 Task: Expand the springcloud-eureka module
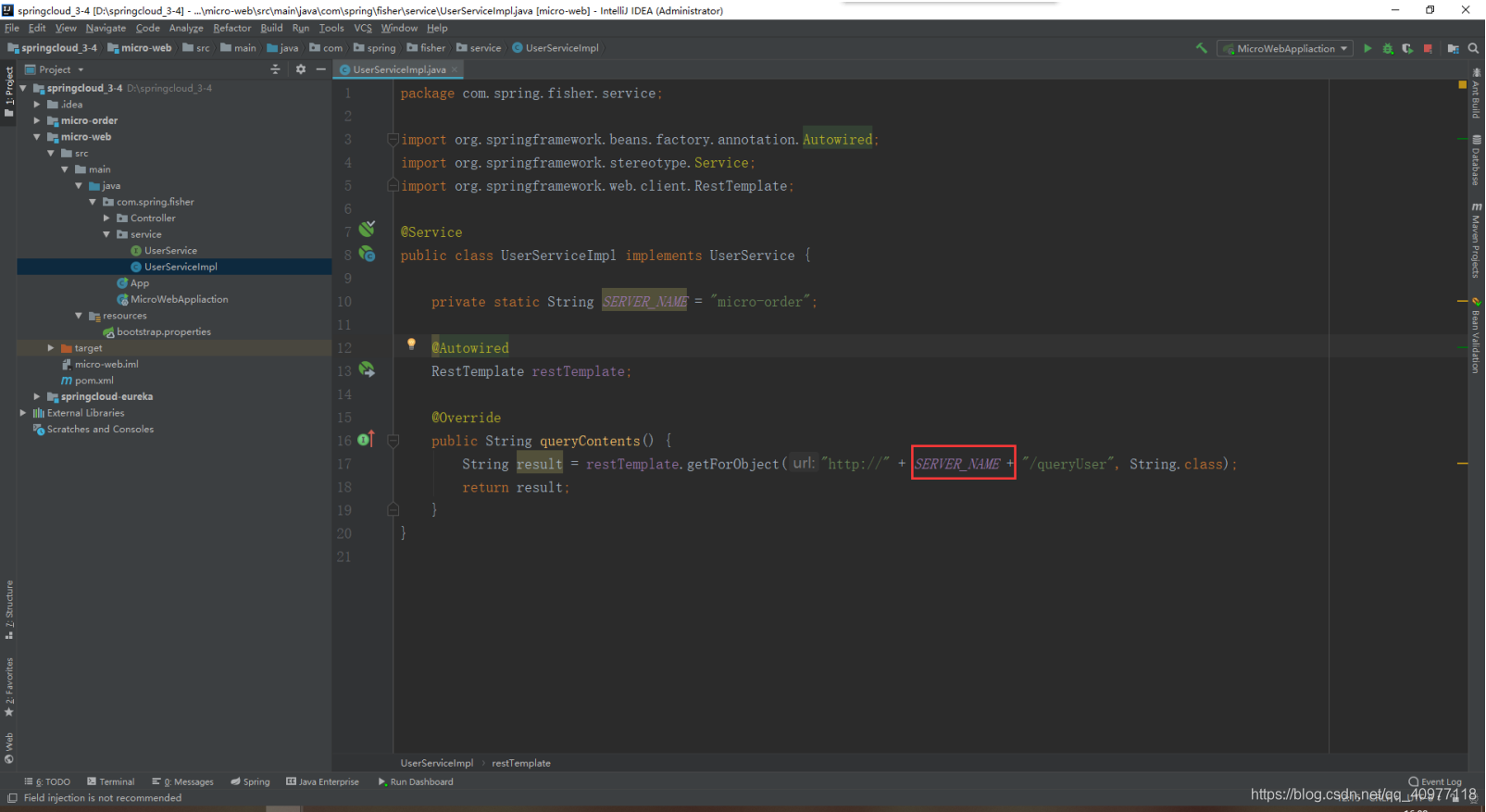[x=37, y=396]
